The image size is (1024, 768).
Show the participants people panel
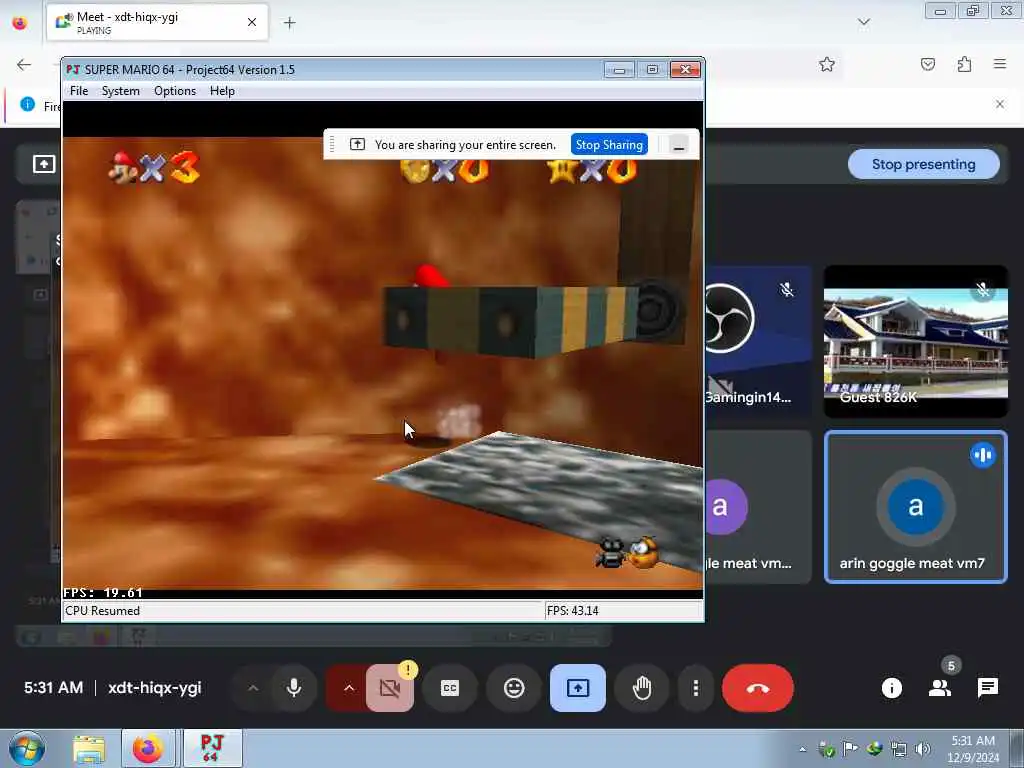point(940,688)
